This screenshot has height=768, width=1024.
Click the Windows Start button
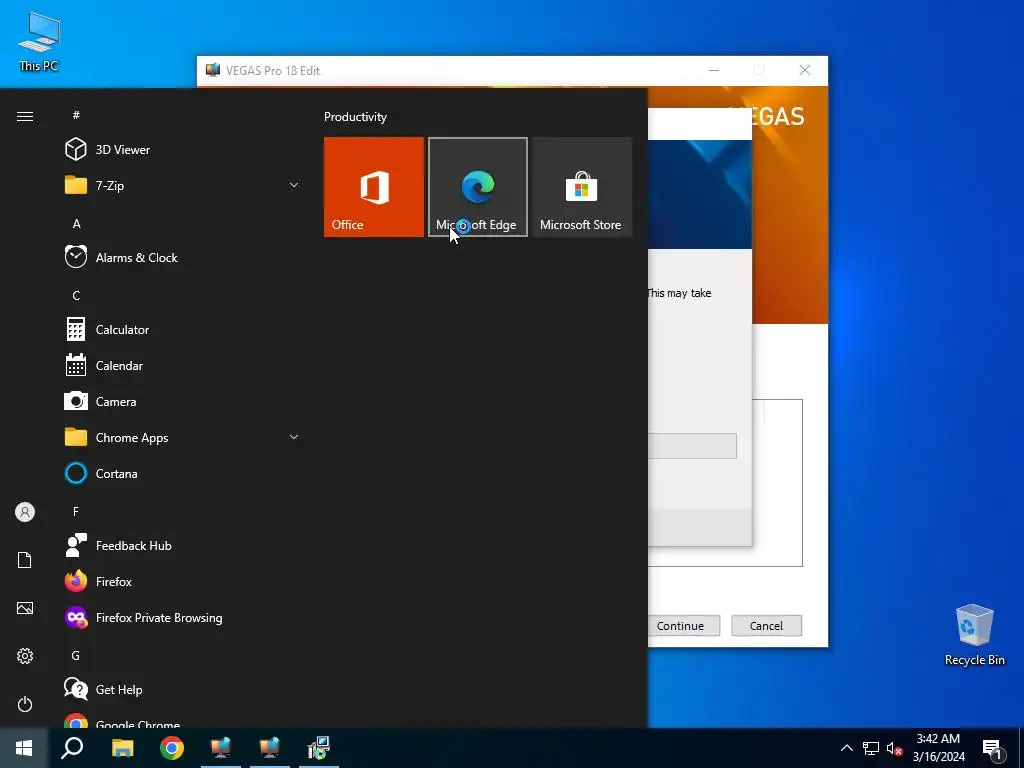24,748
